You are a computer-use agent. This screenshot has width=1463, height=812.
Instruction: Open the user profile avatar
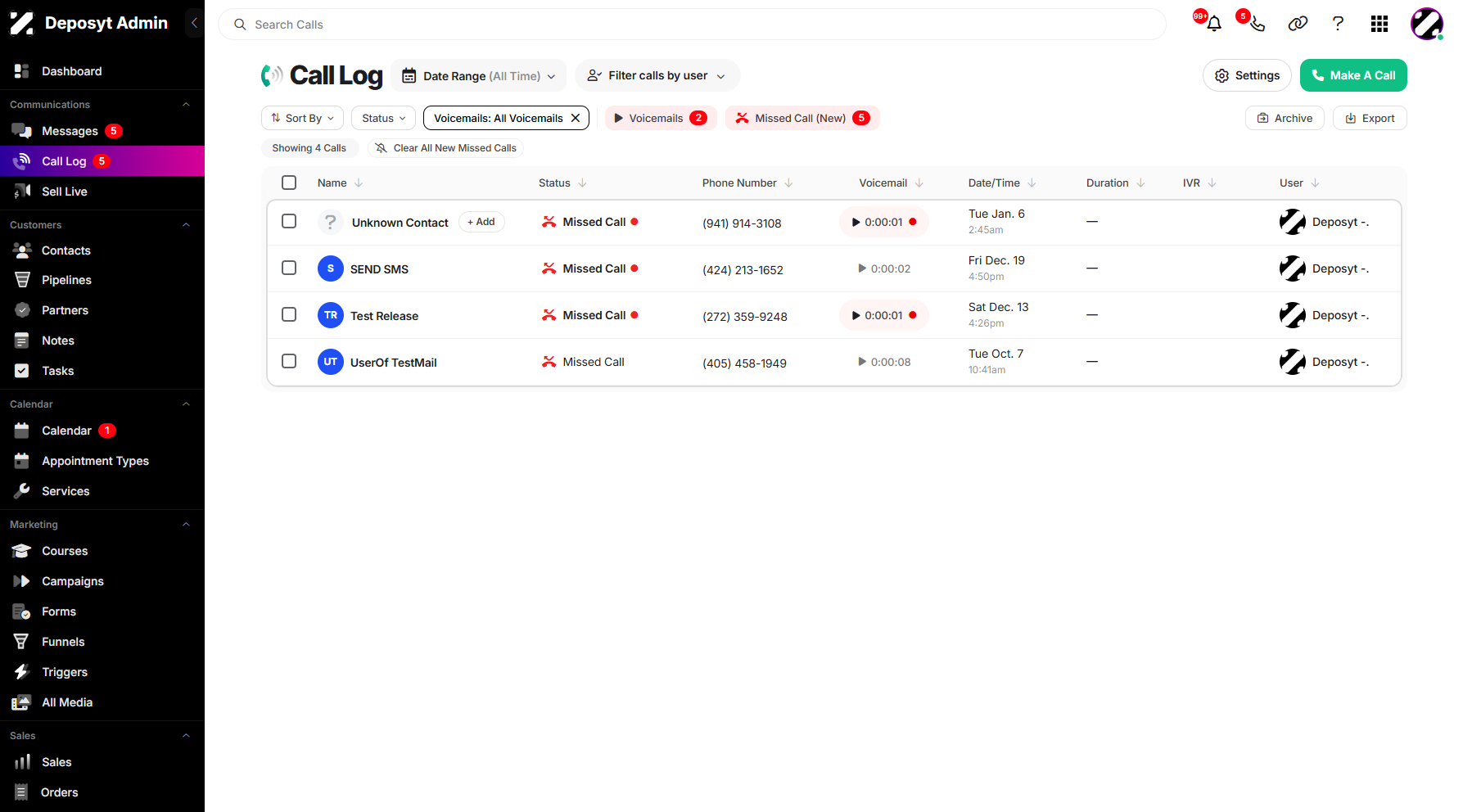1426,24
